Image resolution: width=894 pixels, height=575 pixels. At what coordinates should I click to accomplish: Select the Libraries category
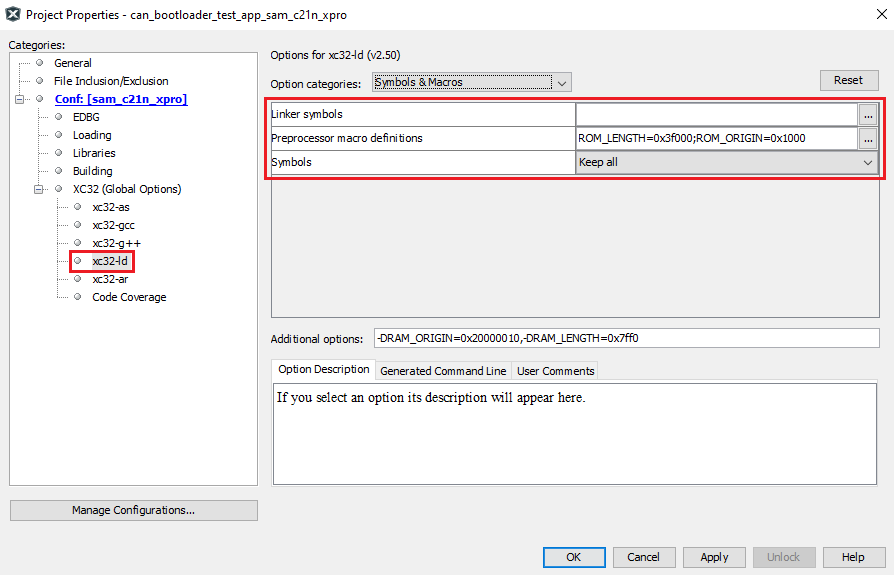(x=94, y=153)
